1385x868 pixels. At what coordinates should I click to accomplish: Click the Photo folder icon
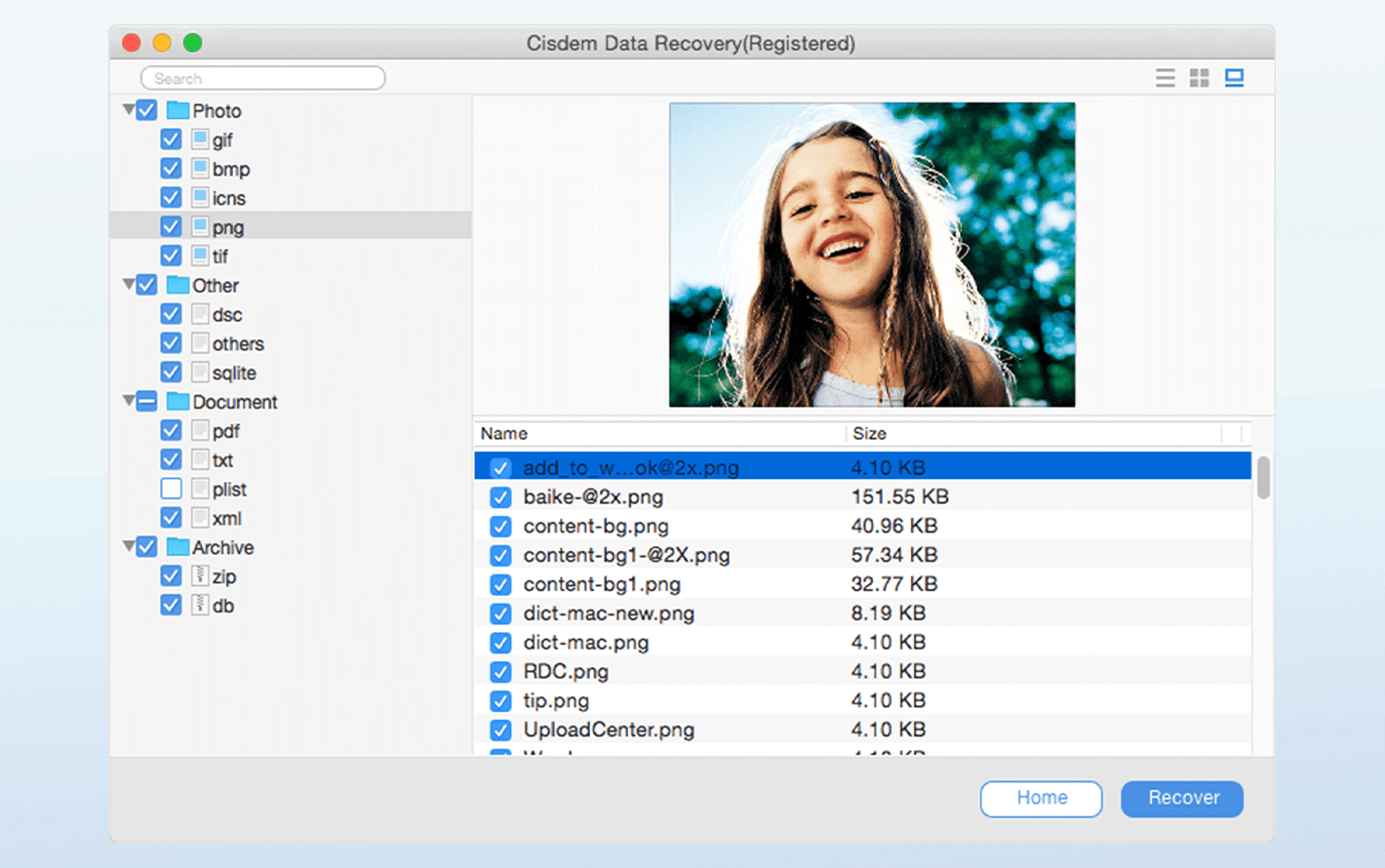pos(178,110)
